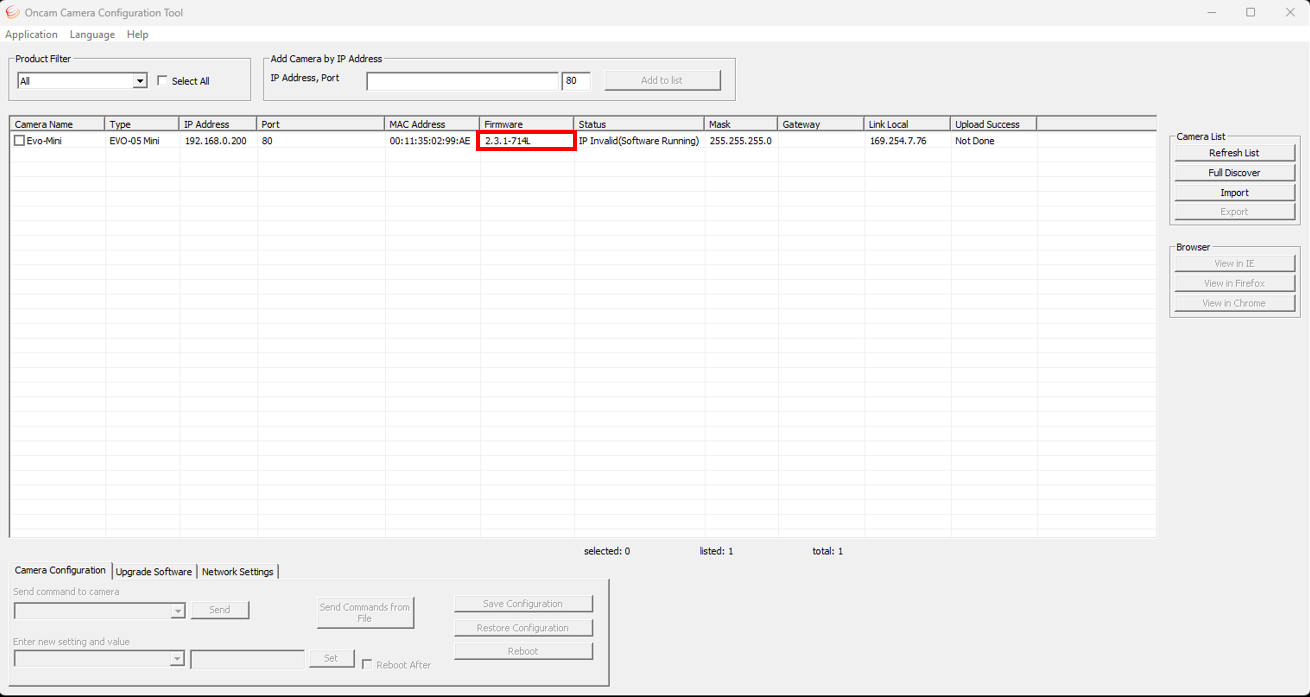Click the Oncam application logo icon

coord(12,12)
